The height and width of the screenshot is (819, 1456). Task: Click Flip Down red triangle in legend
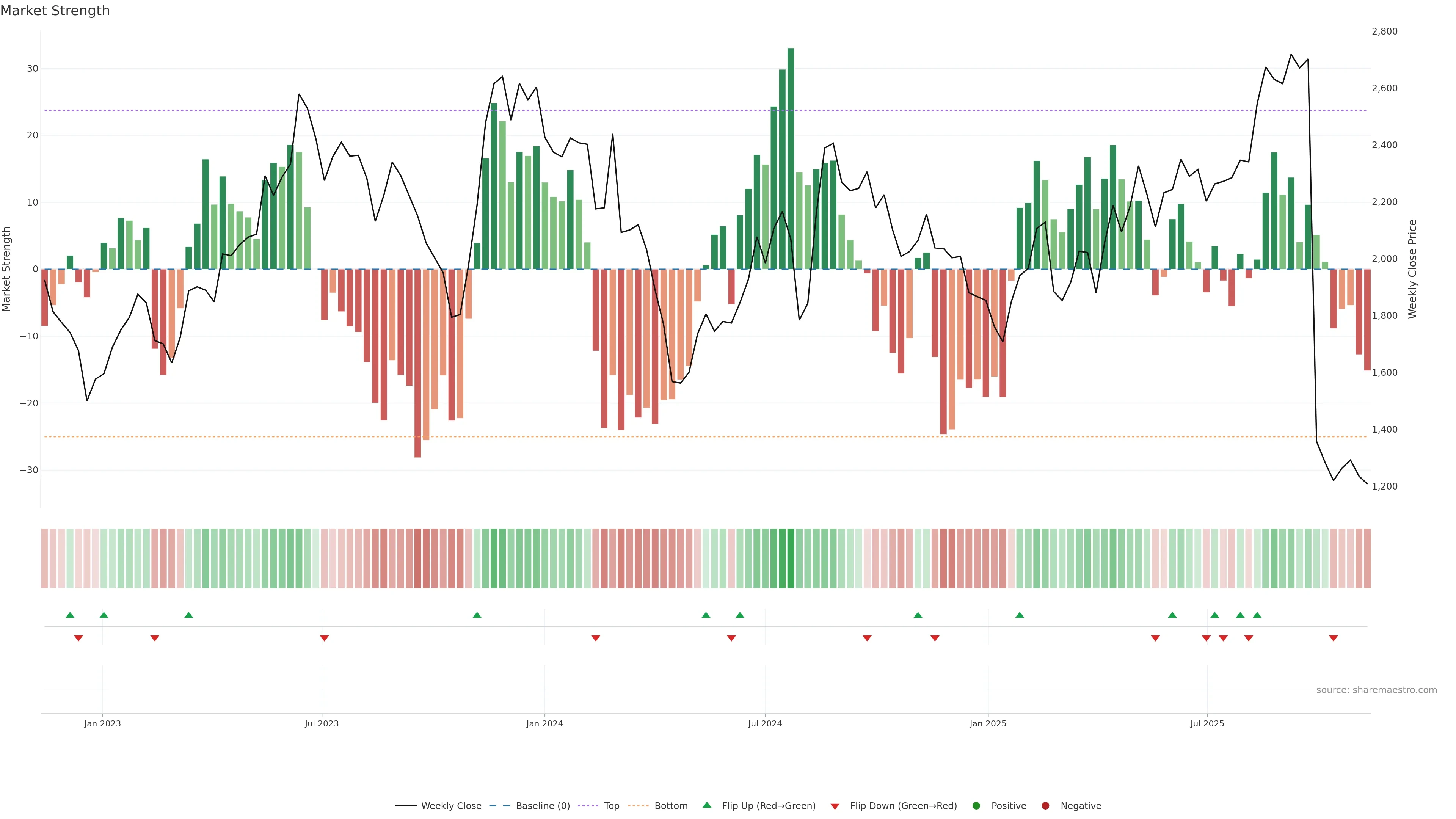tap(835, 806)
